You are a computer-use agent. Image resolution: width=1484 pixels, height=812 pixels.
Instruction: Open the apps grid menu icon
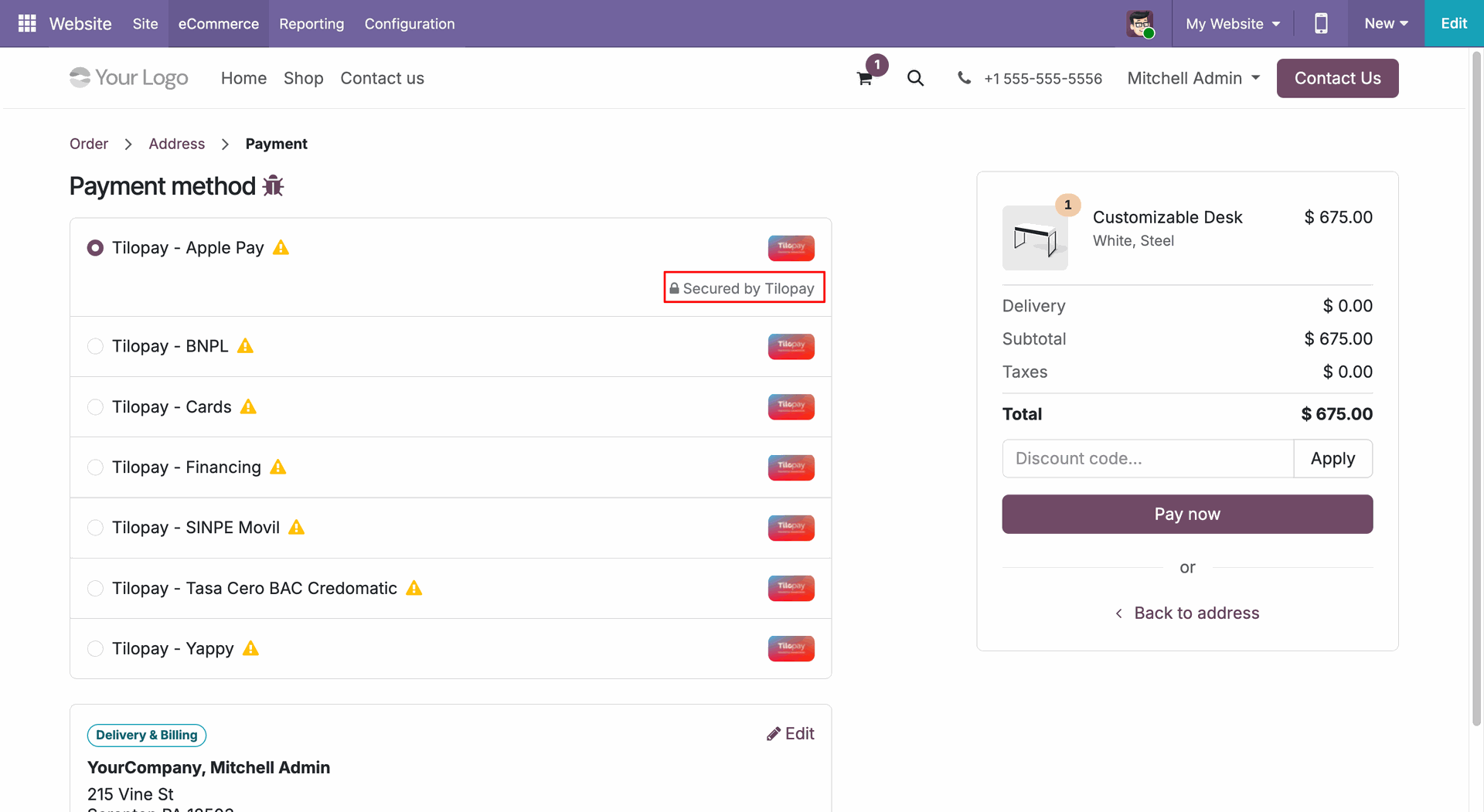click(27, 23)
